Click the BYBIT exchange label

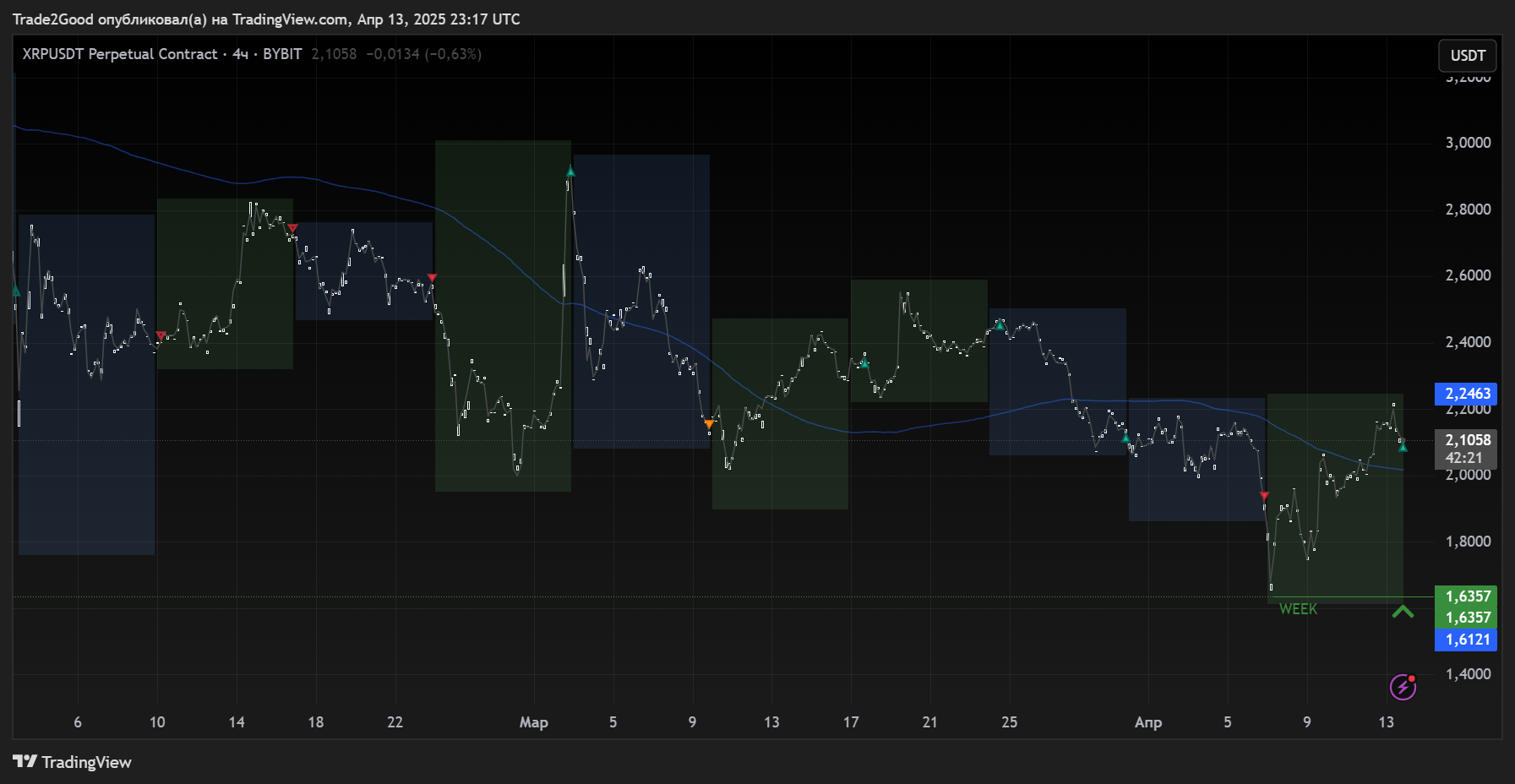coord(282,54)
